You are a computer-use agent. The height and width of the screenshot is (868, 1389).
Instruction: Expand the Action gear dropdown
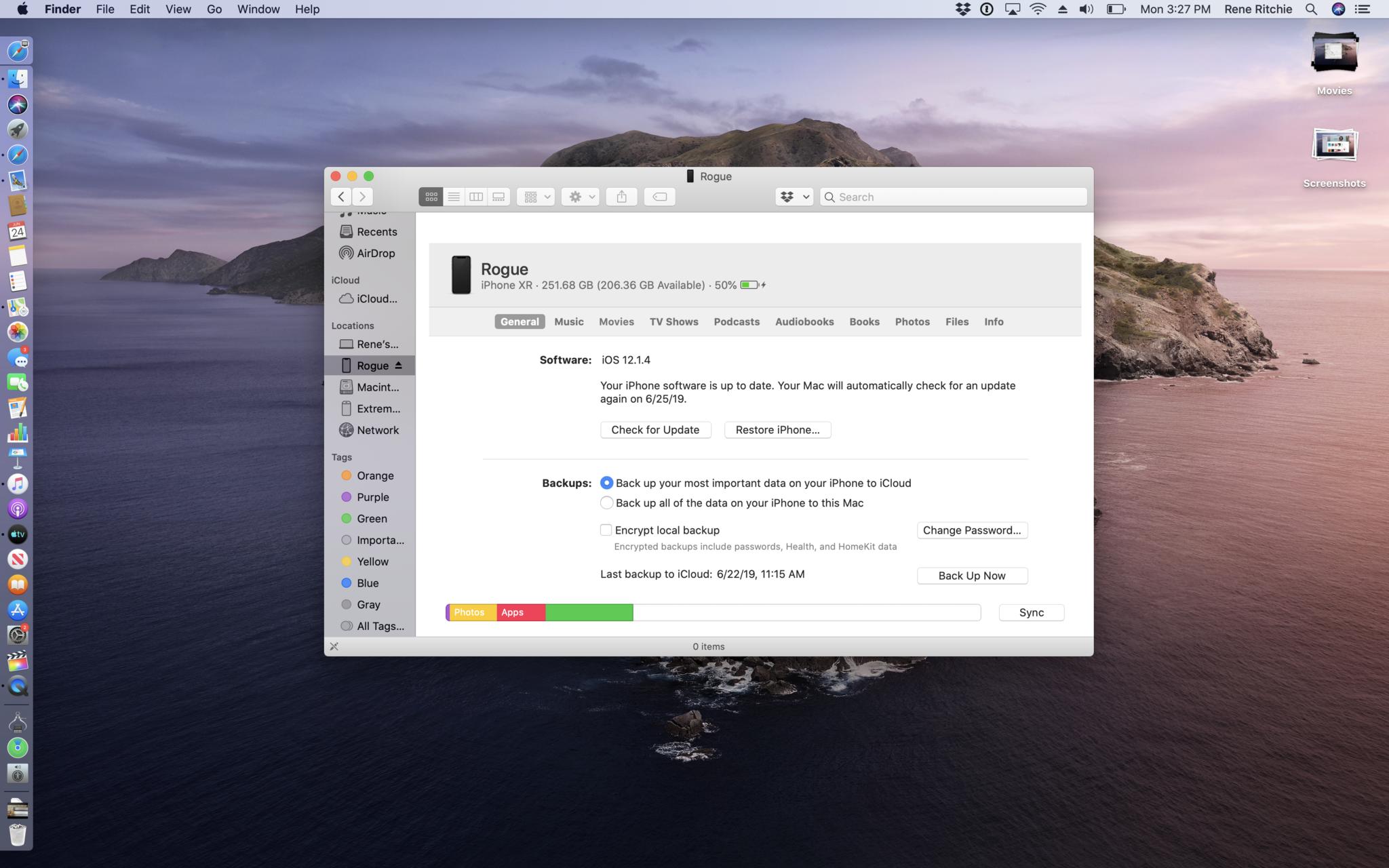pos(581,197)
